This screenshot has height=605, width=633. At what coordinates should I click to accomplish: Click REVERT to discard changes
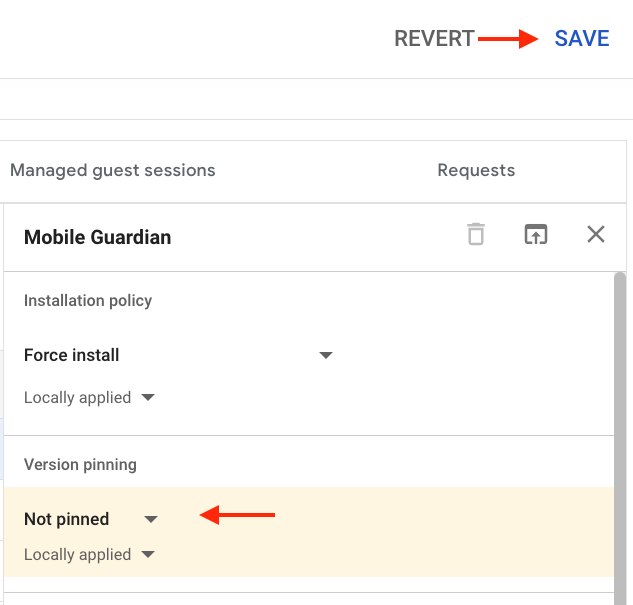(434, 39)
